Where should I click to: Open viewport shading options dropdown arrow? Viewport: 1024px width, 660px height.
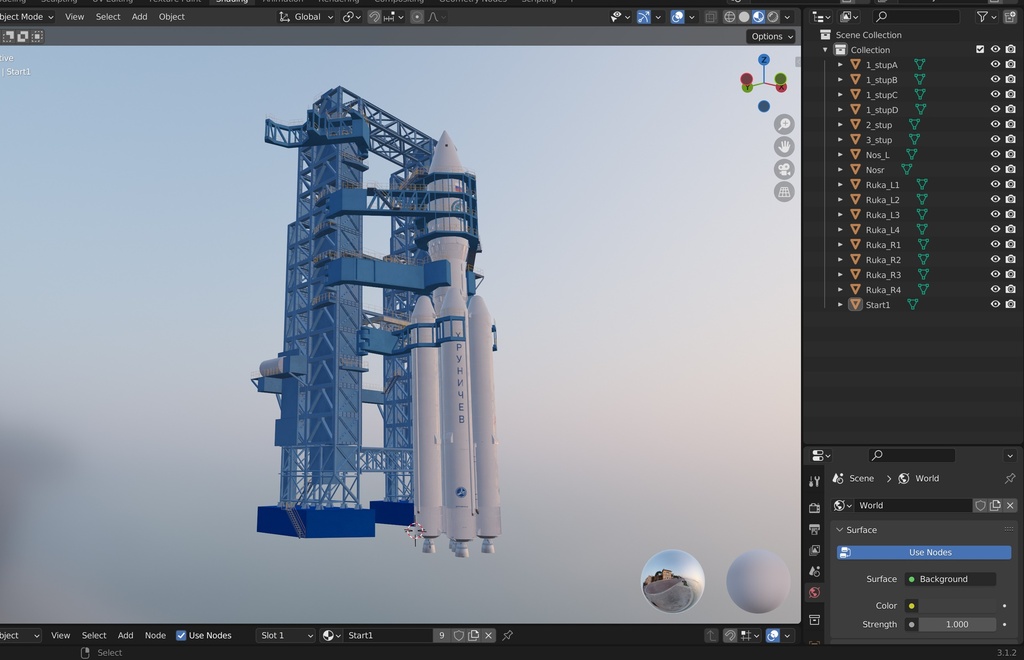(x=788, y=17)
